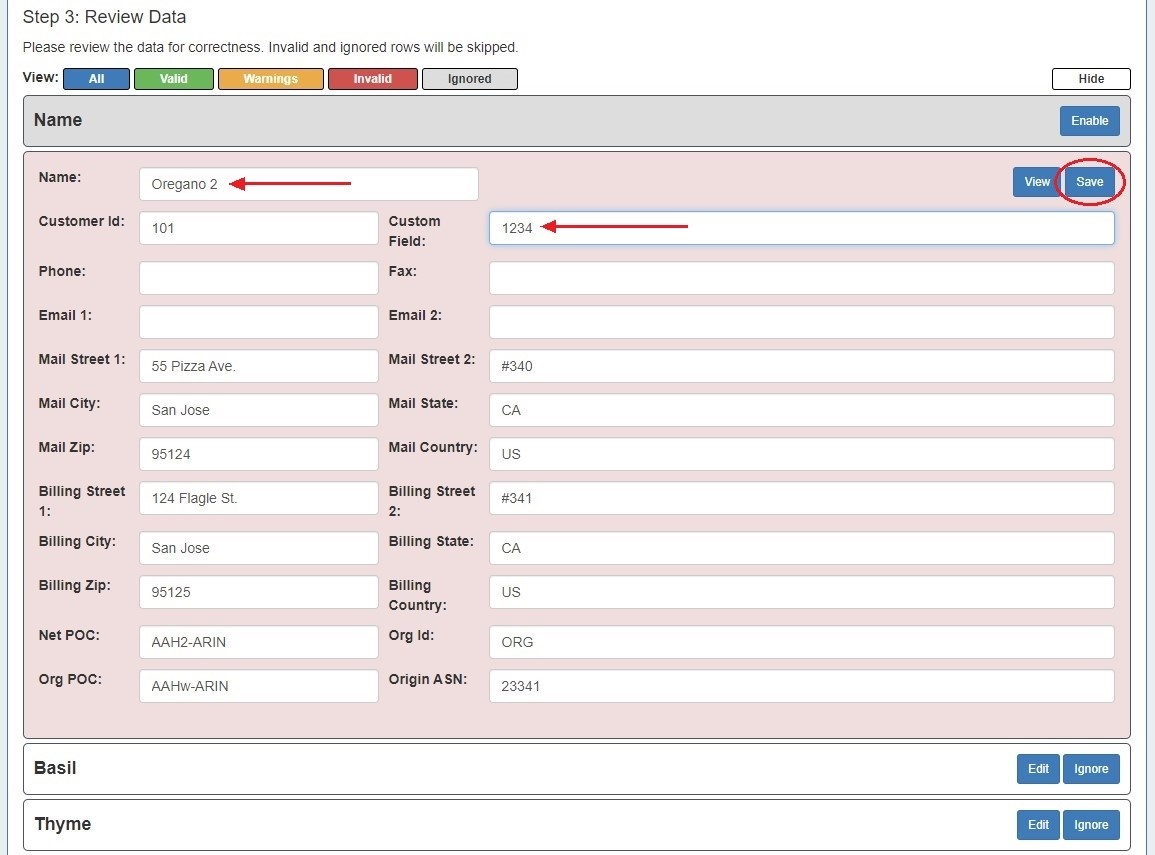Show only Ignored rows
The image size is (1155, 855).
(470, 79)
